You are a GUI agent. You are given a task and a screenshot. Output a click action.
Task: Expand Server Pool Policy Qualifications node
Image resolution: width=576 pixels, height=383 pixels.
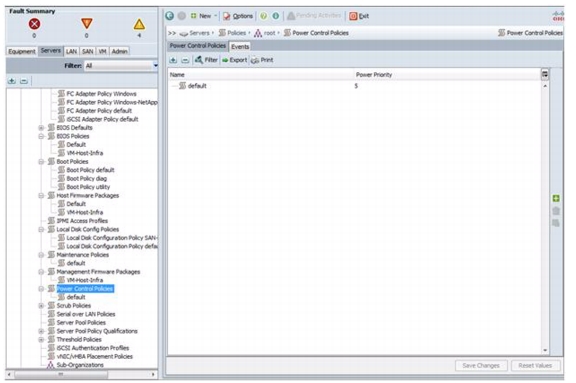(41, 331)
